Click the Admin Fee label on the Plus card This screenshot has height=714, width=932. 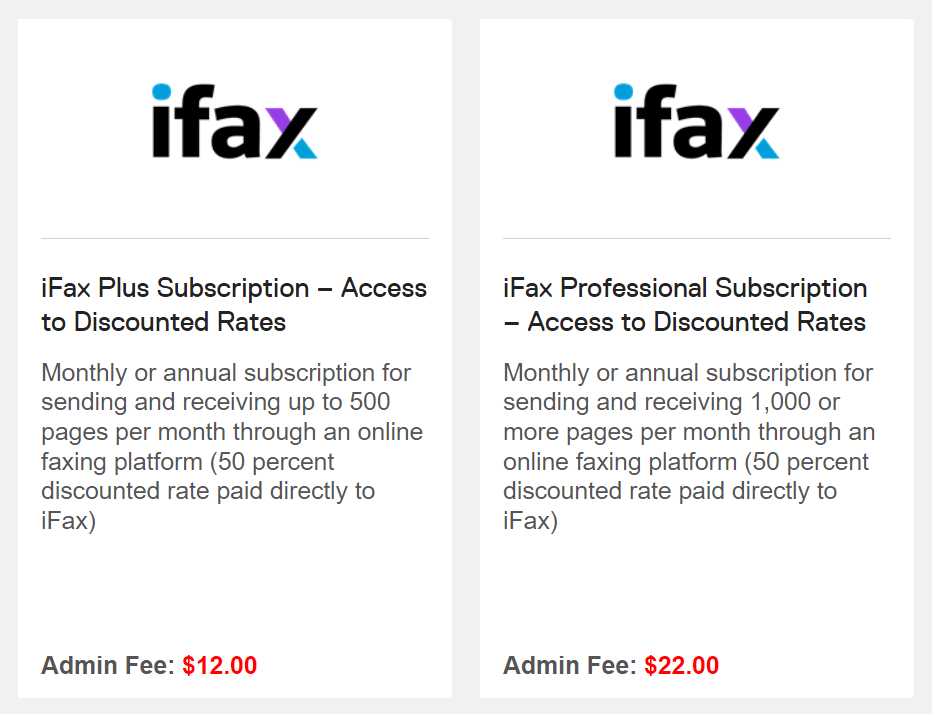click(x=108, y=665)
